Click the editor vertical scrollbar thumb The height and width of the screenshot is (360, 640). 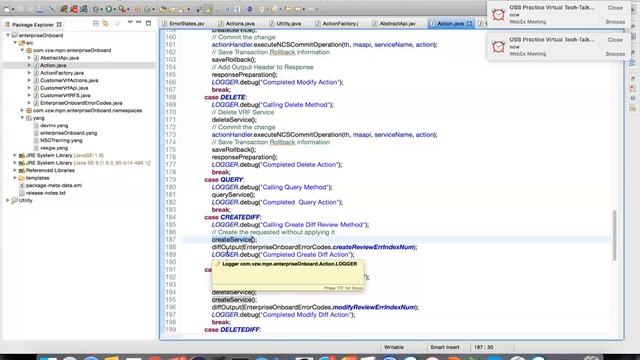(615, 235)
